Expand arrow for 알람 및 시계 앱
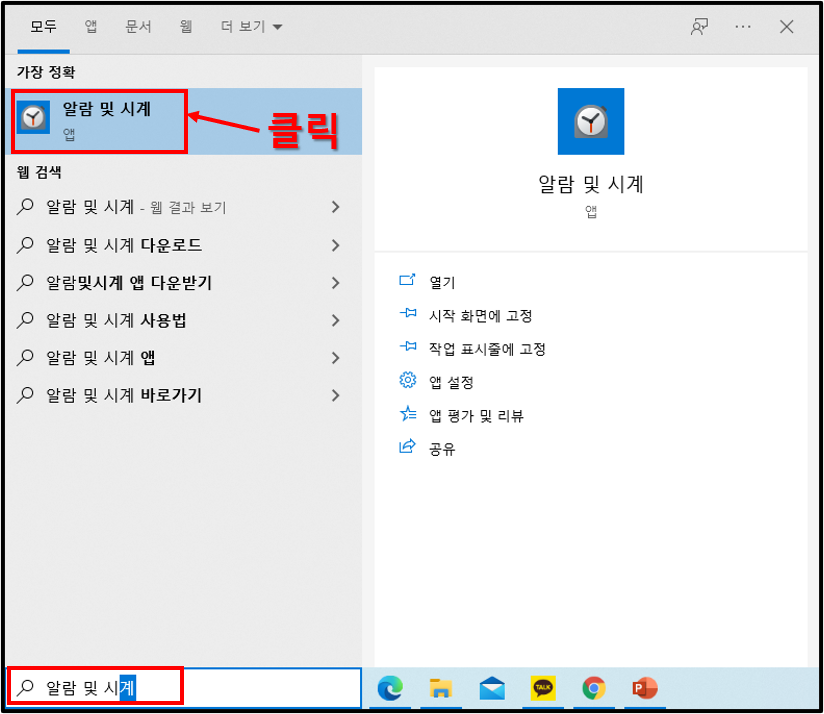This screenshot has height=714, width=824. pos(335,358)
